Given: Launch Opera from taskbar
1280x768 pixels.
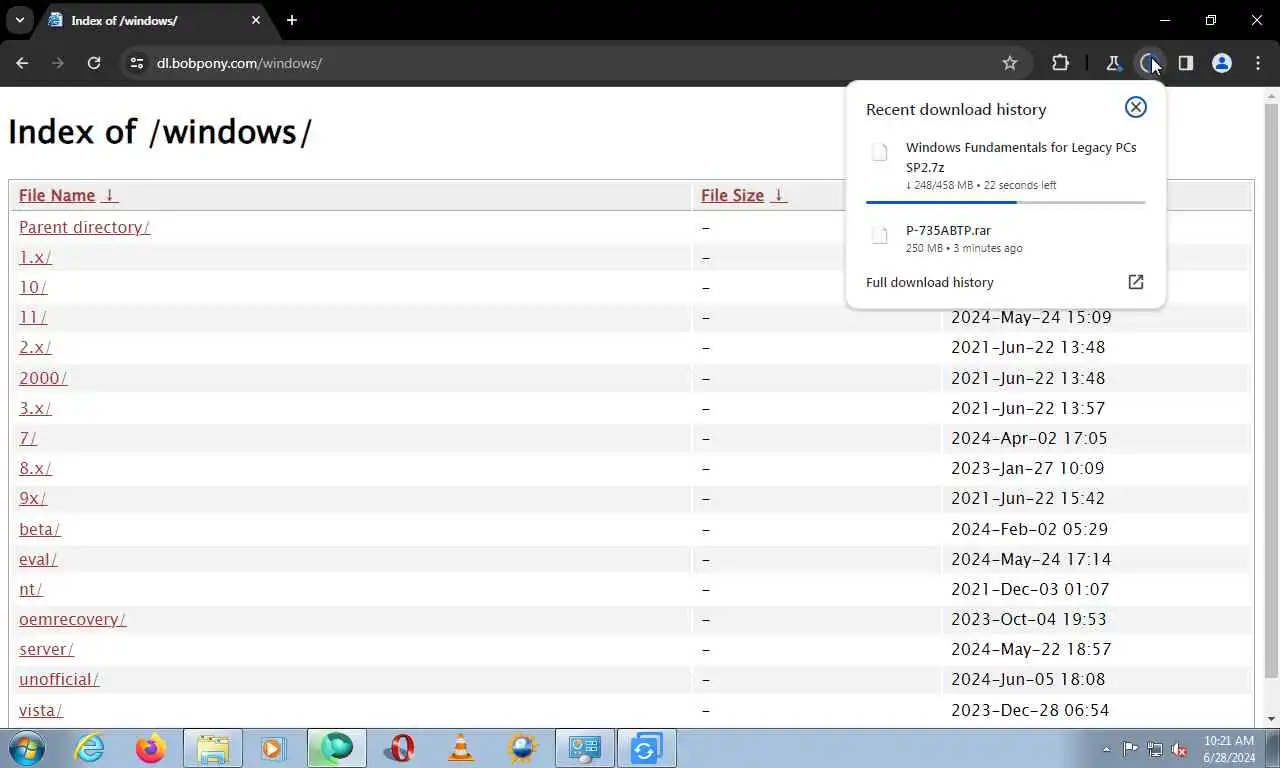Looking at the screenshot, I should [399, 748].
